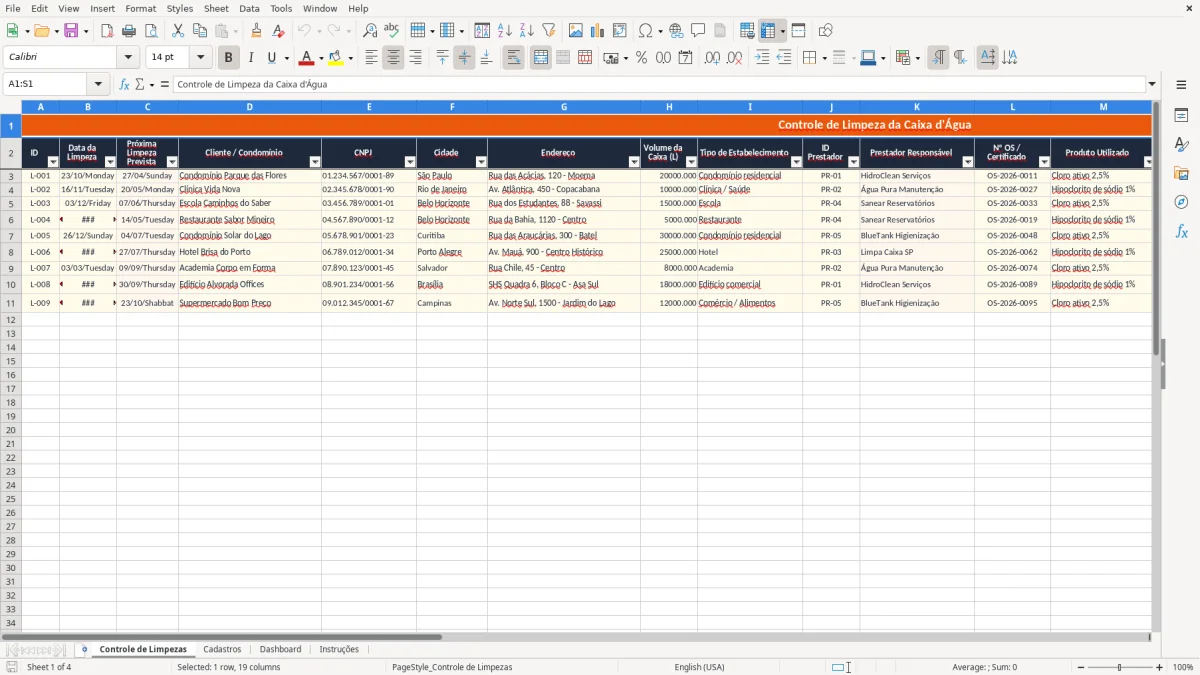Viewport: 1200px width, 675px height.
Task: Insert image from the toolbar
Action: pos(576,31)
